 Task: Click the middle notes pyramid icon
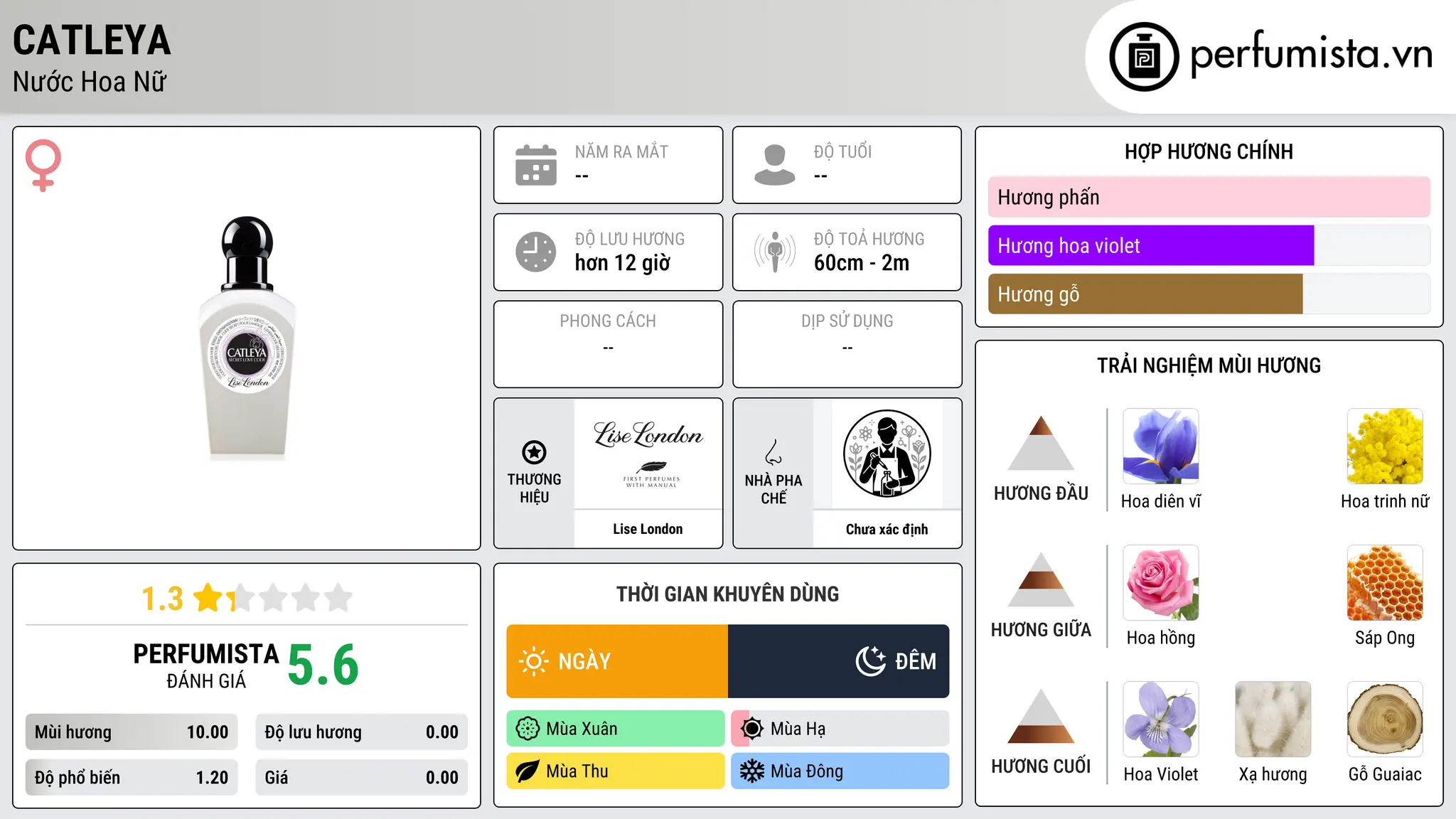tap(1041, 579)
